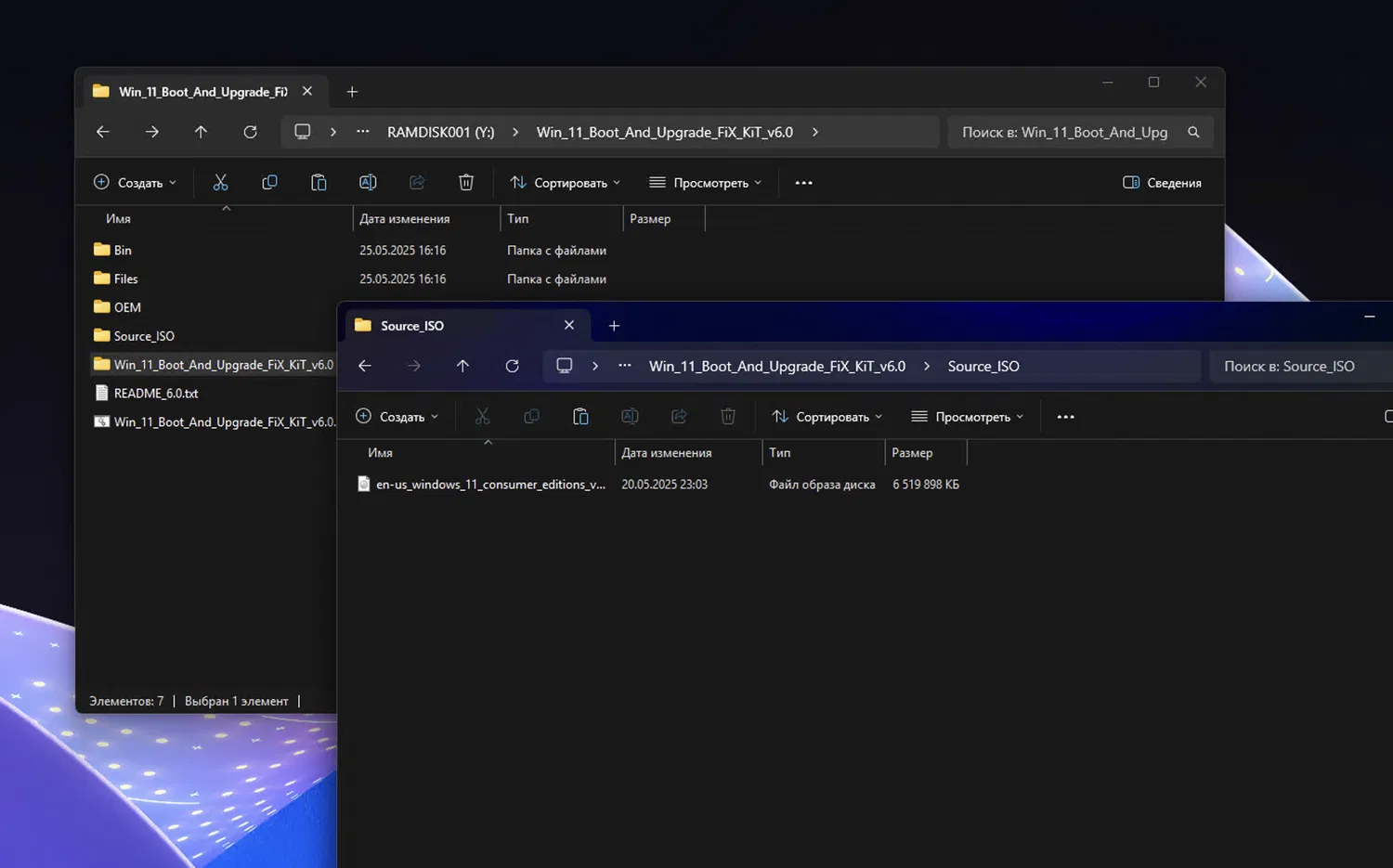Click the search magnifier icon in back window
The width and height of the screenshot is (1393, 868).
(x=1193, y=133)
